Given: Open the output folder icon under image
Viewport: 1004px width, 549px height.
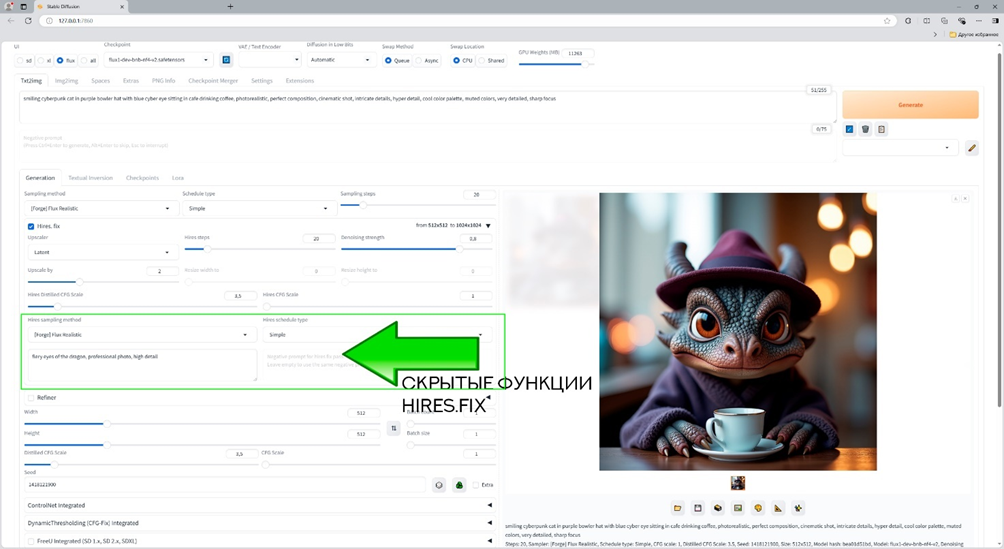Looking at the screenshot, I should click(677, 508).
